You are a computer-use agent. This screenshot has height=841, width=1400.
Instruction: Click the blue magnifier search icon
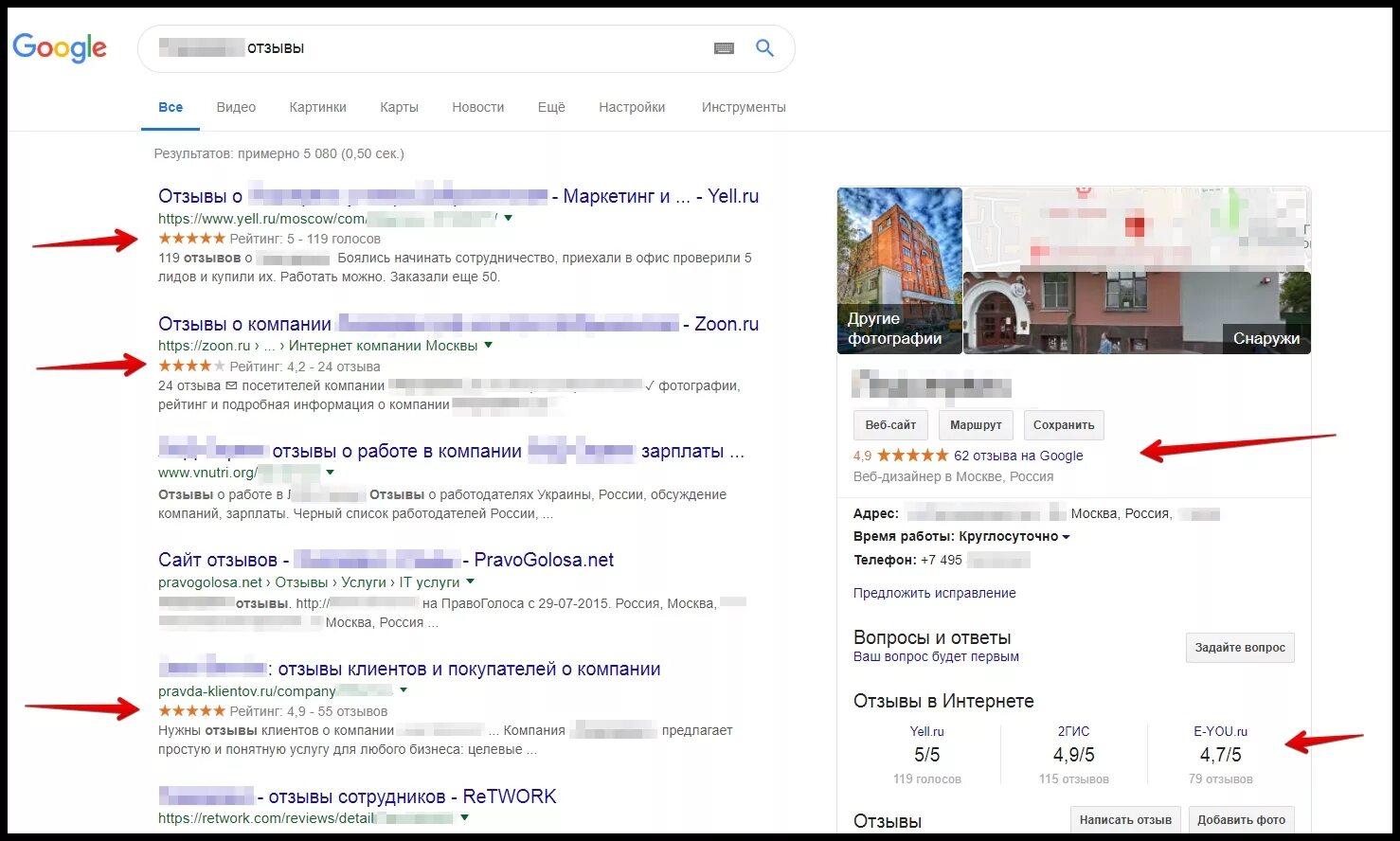pos(764,48)
